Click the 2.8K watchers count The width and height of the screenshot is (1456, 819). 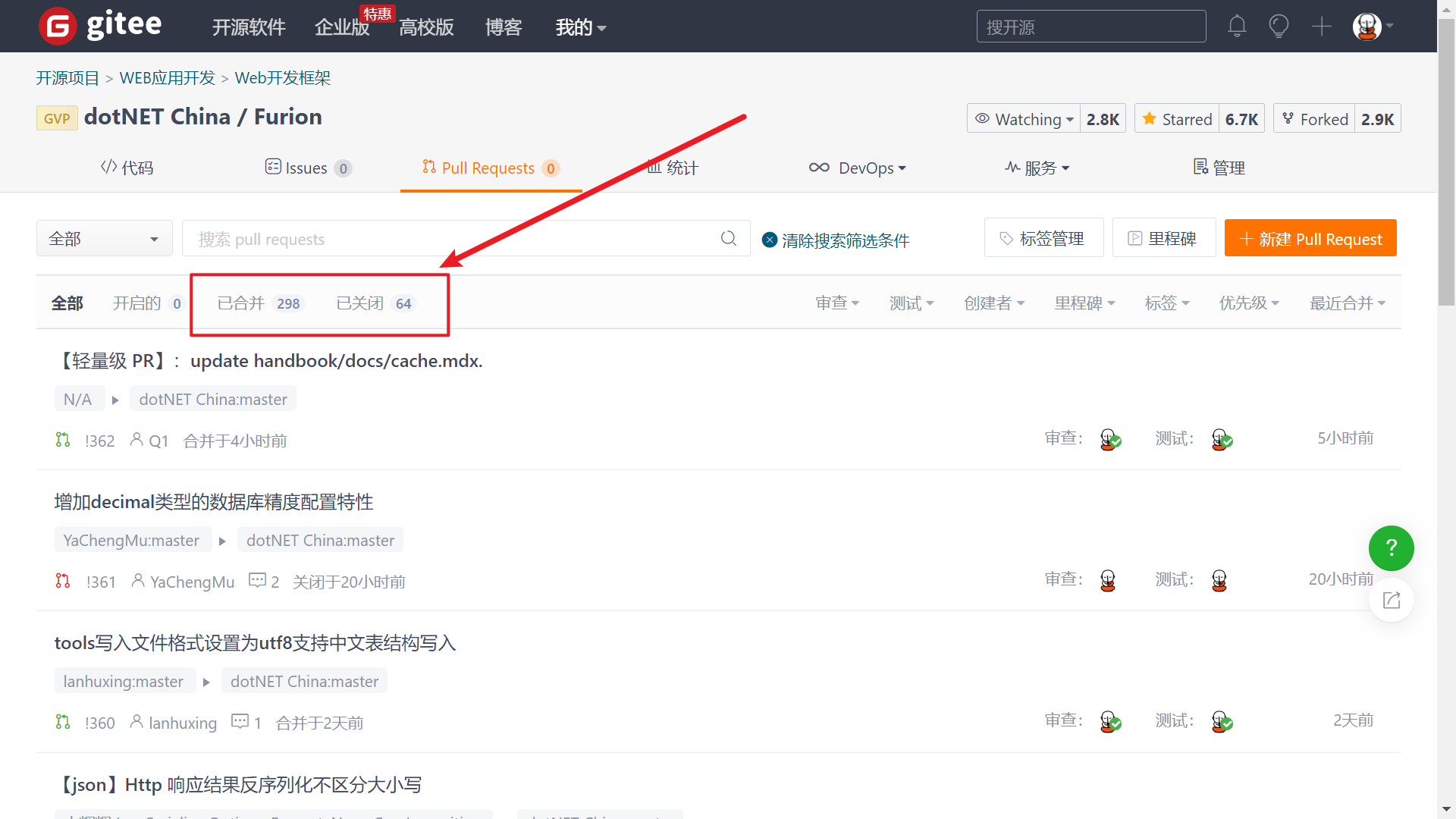(x=1103, y=119)
